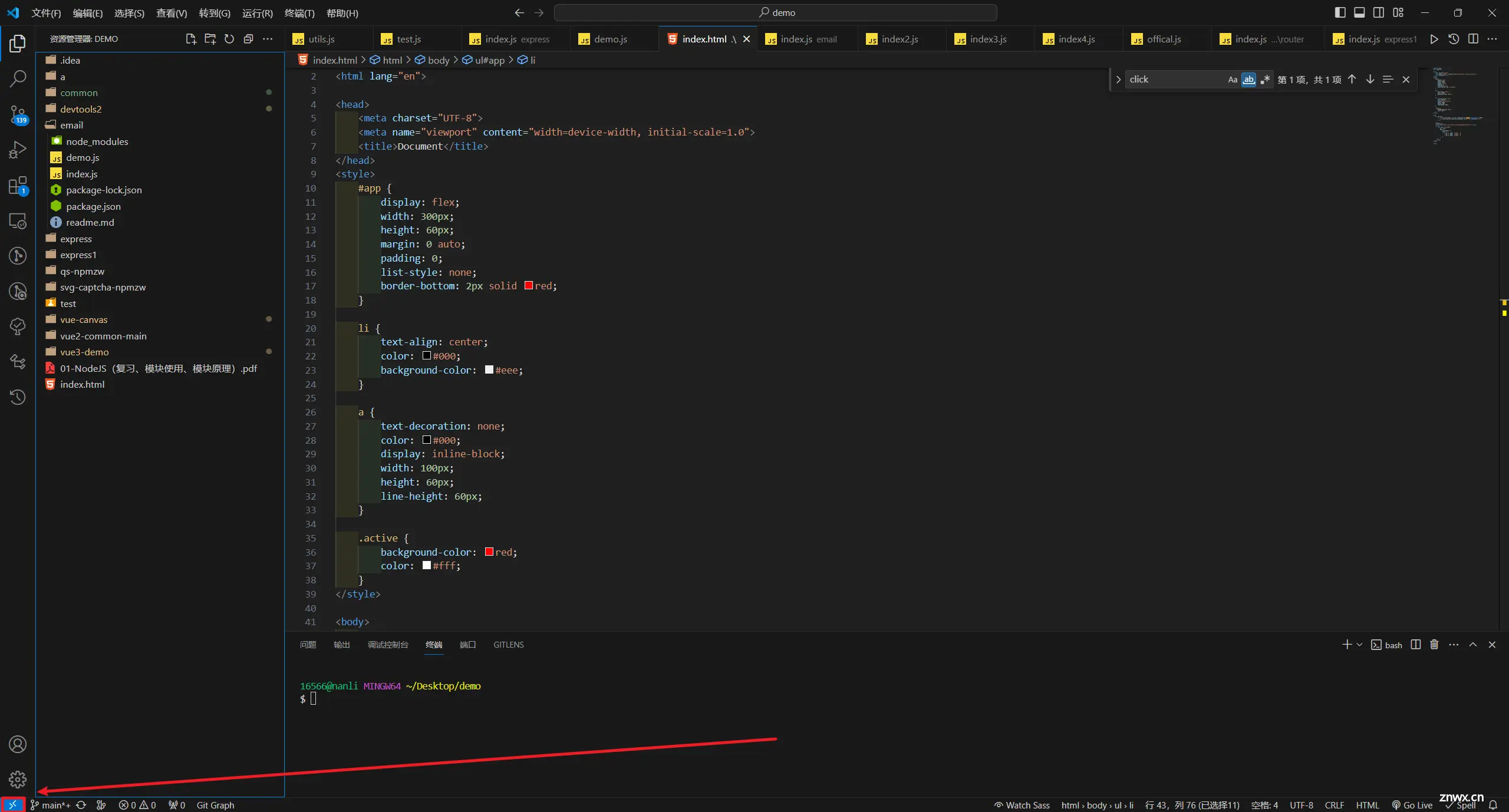Collapse all folders in explorer
Screen dimensions: 1509x812
pos(248,39)
